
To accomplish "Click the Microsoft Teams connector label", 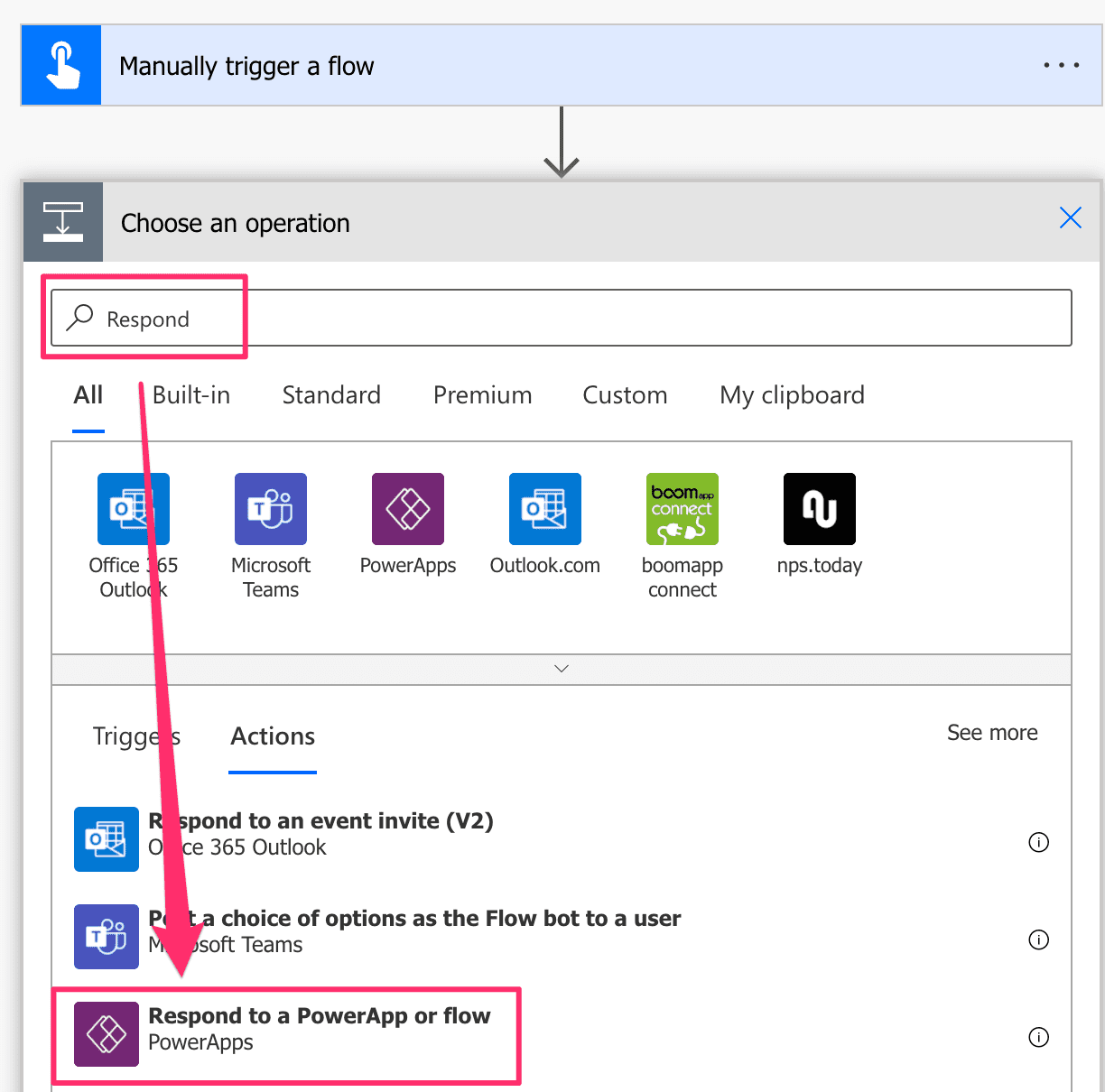I will point(271,578).
